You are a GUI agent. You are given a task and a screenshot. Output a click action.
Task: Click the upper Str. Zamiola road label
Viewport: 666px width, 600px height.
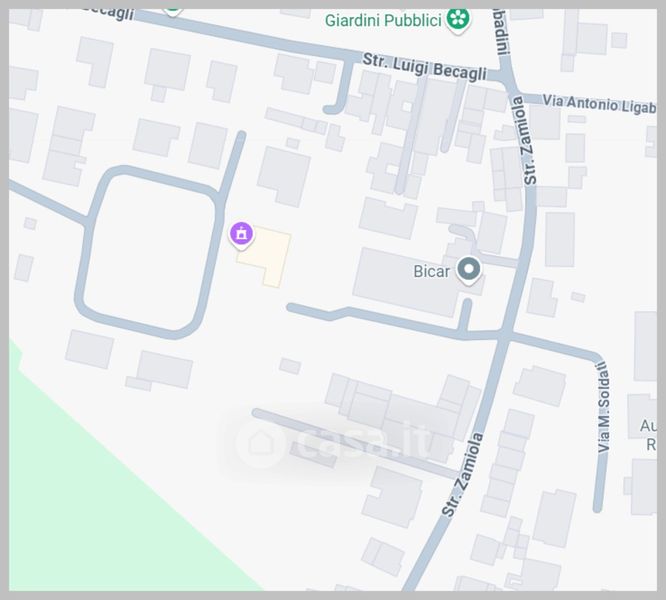(524, 141)
